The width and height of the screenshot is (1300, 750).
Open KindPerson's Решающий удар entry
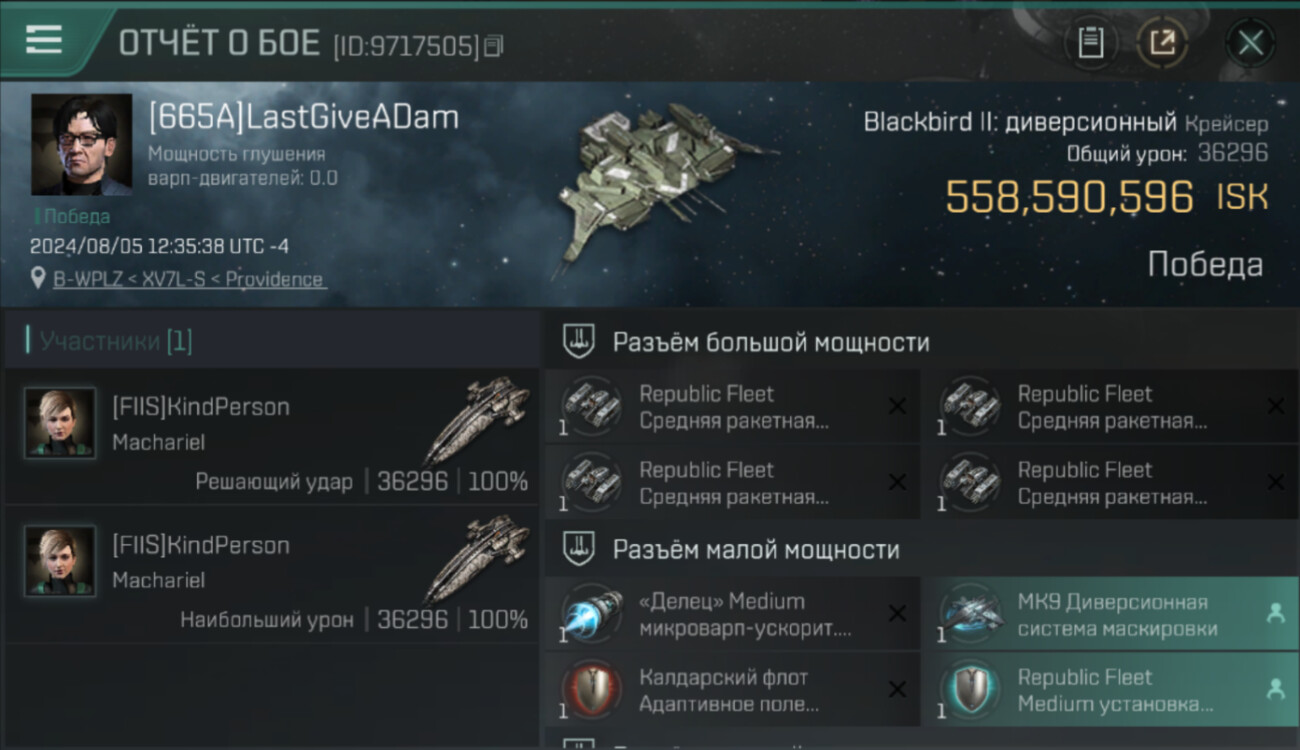[272, 437]
